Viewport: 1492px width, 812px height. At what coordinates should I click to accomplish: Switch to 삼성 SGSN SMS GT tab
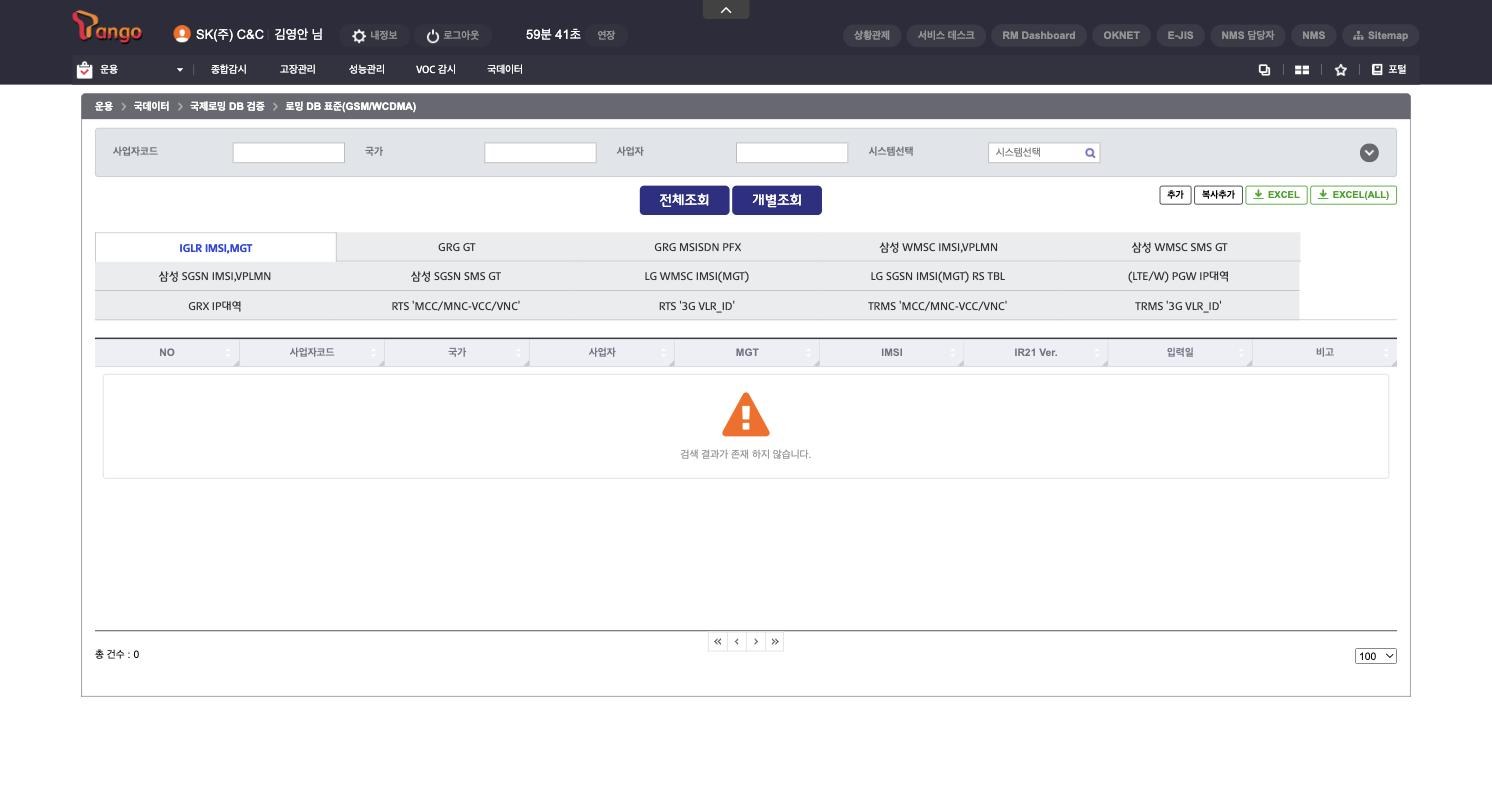(456, 276)
